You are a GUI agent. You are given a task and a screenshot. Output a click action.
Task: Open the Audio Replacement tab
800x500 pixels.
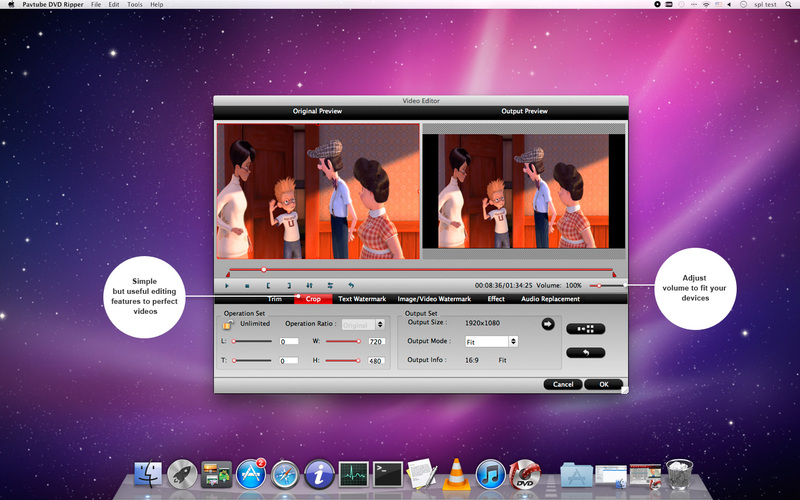[x=551, y=299]
